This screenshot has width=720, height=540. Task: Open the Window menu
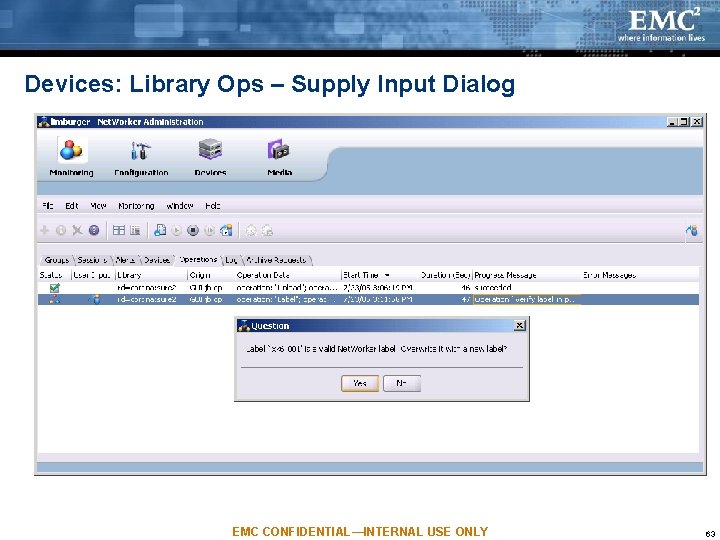pos(180,206)
